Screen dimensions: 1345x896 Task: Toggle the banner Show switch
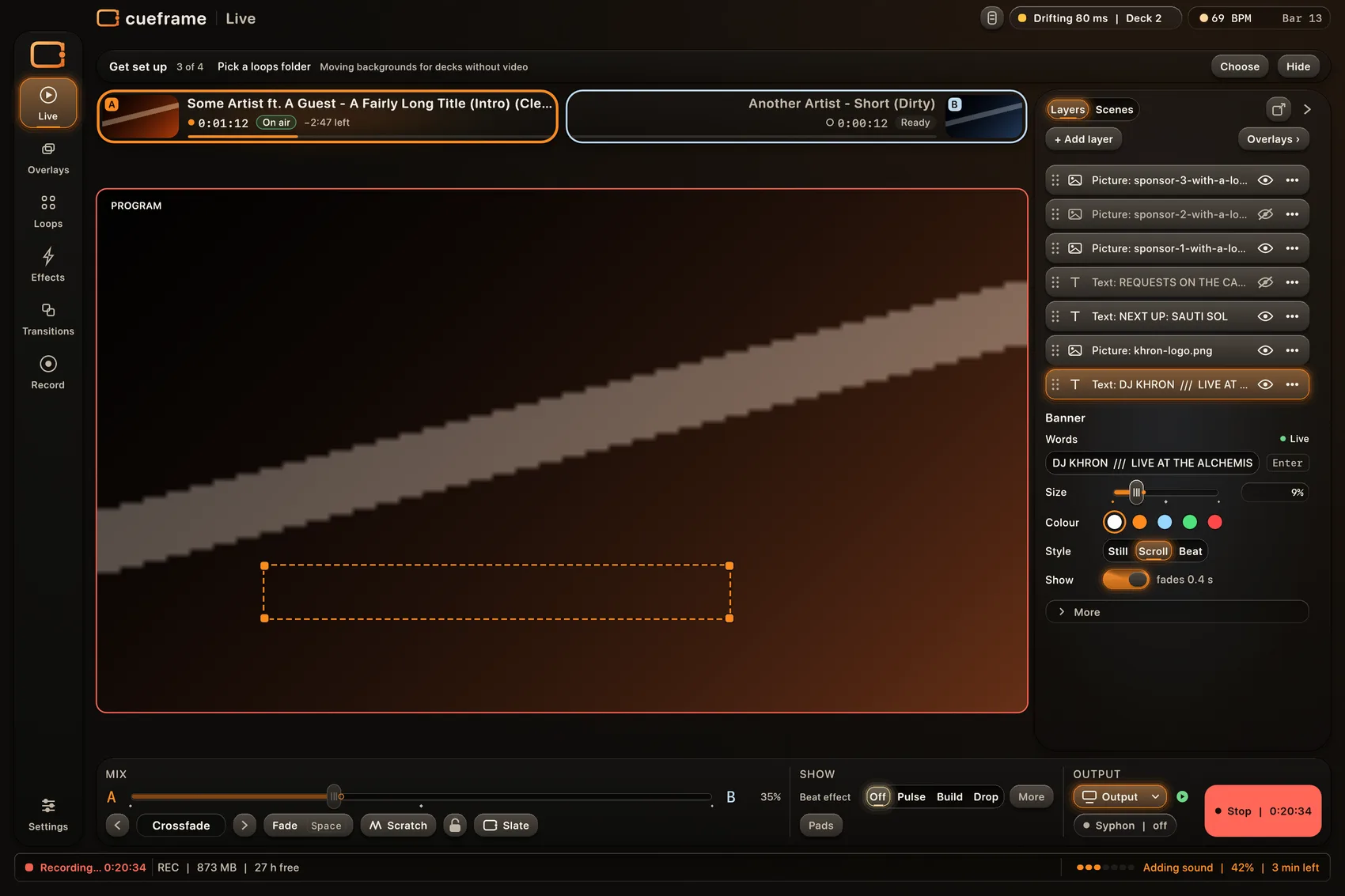pos(1126,580)
